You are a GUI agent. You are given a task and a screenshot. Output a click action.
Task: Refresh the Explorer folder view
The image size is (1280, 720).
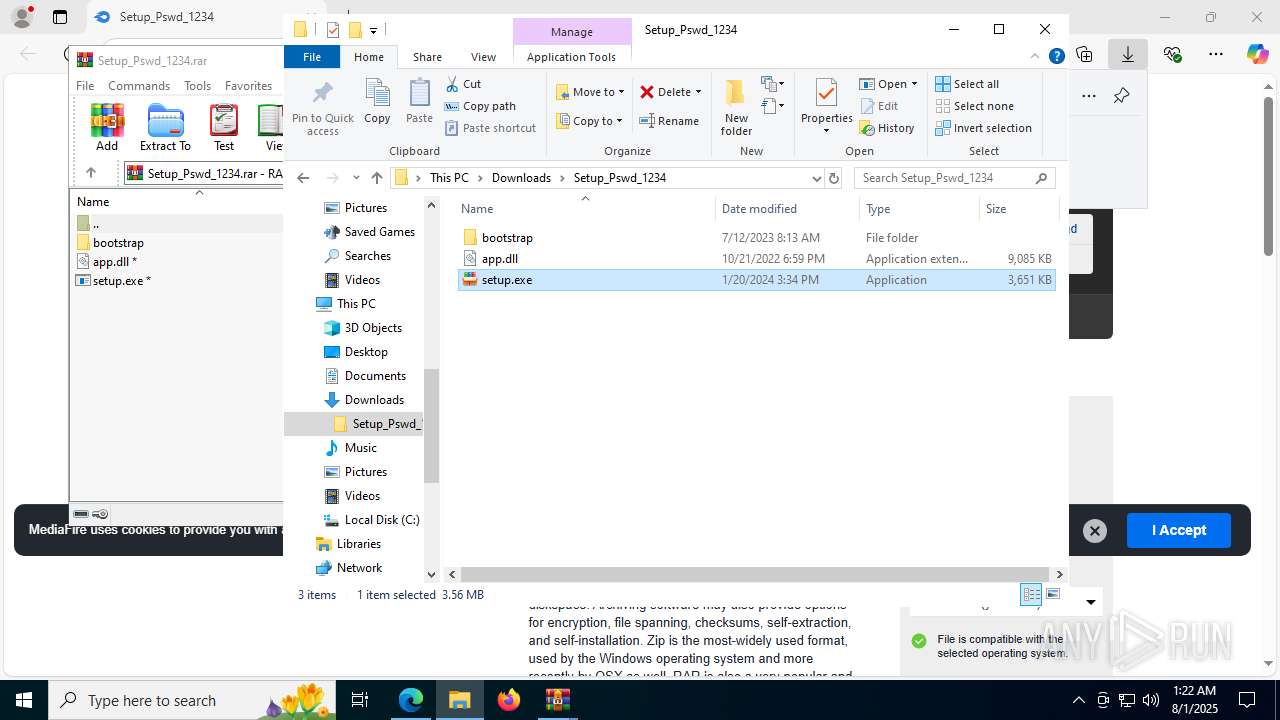tap(834, 178)
